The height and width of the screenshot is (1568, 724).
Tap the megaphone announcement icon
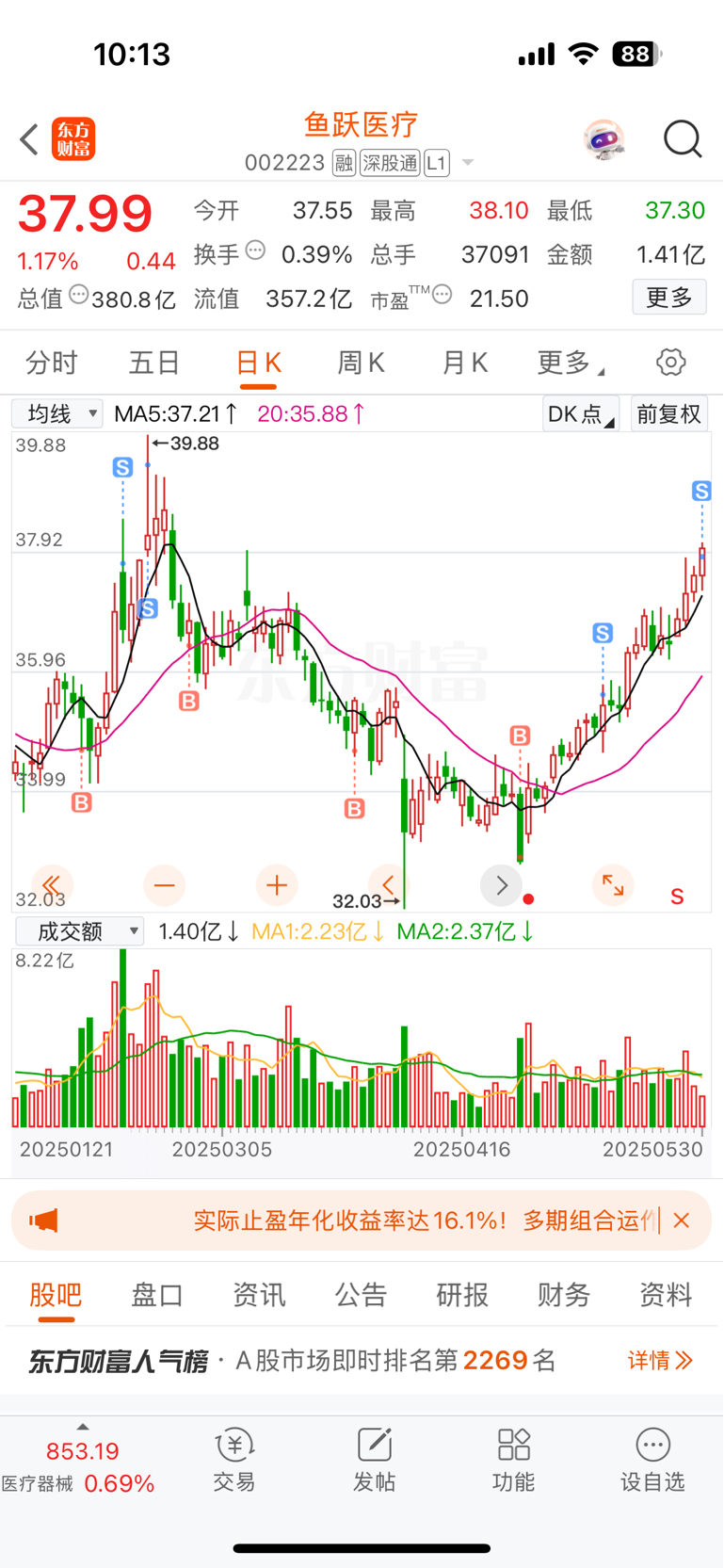44,1220
